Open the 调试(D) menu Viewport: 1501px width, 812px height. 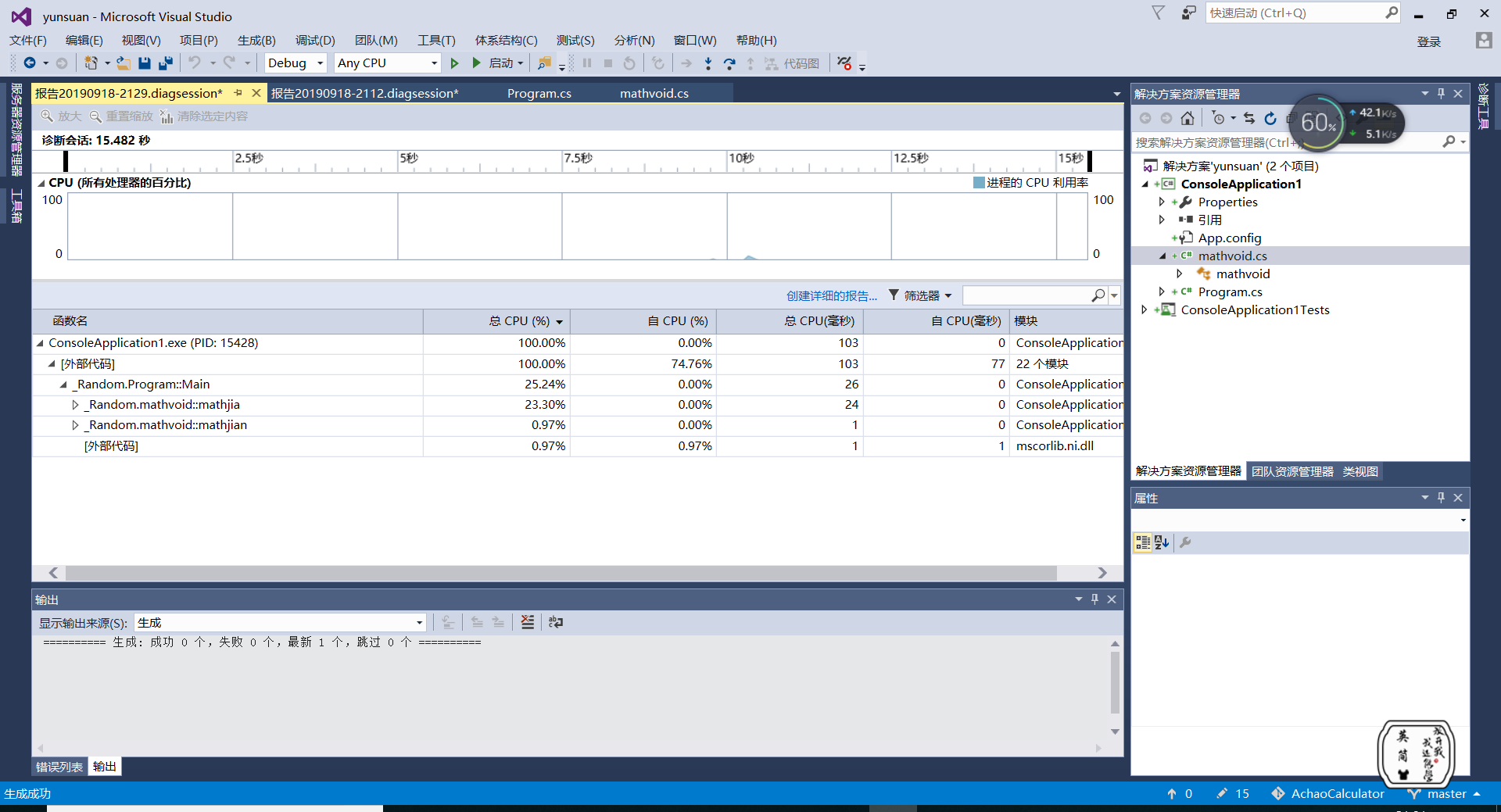(x=315, y=41)
